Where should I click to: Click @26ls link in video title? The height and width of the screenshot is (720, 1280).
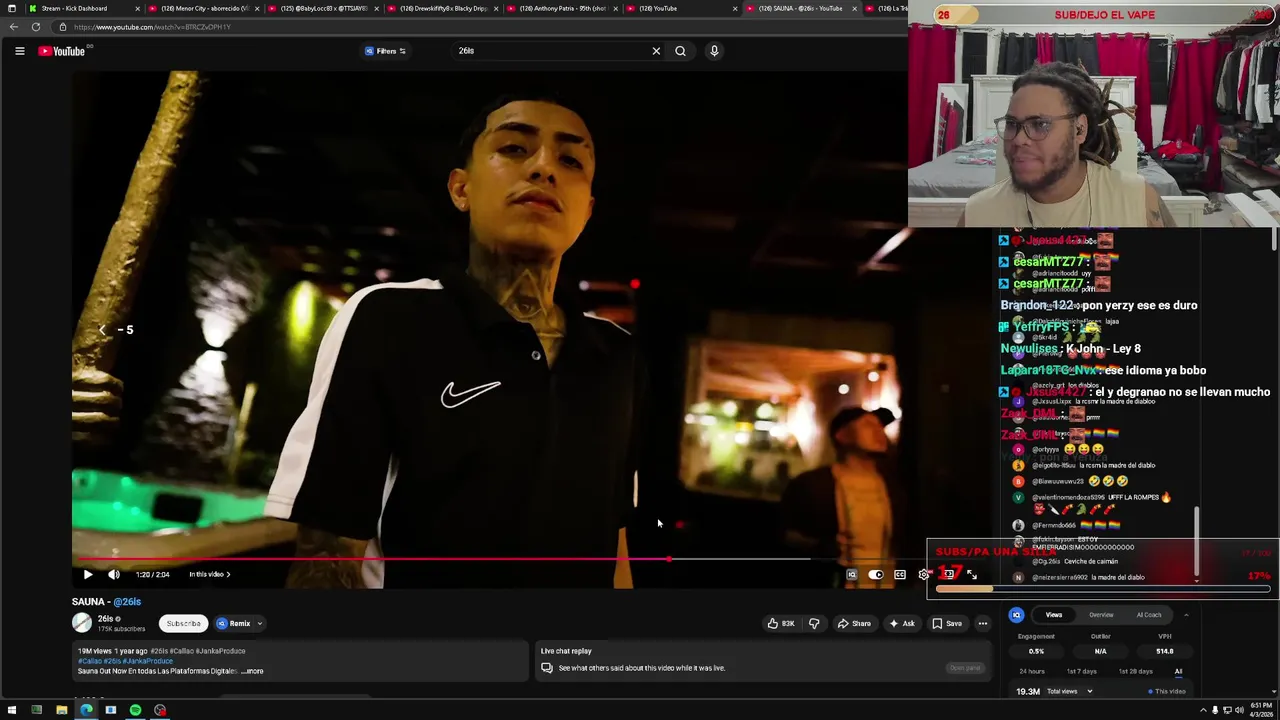point(127,602)
